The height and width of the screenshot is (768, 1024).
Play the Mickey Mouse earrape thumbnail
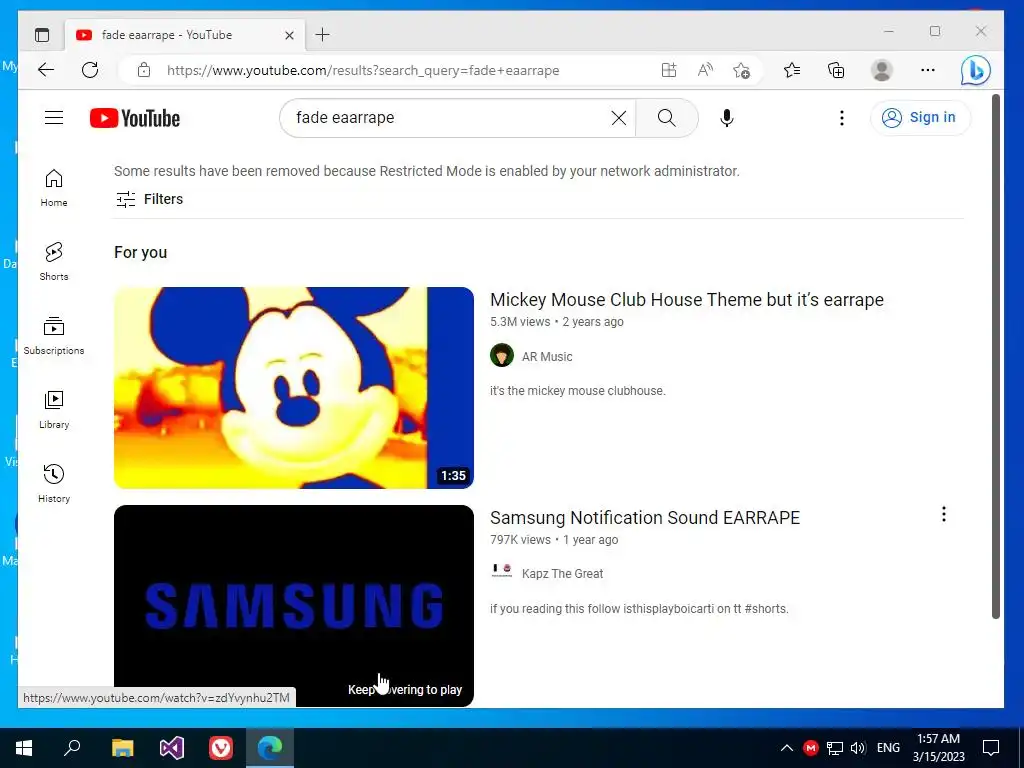coord(294,388)
